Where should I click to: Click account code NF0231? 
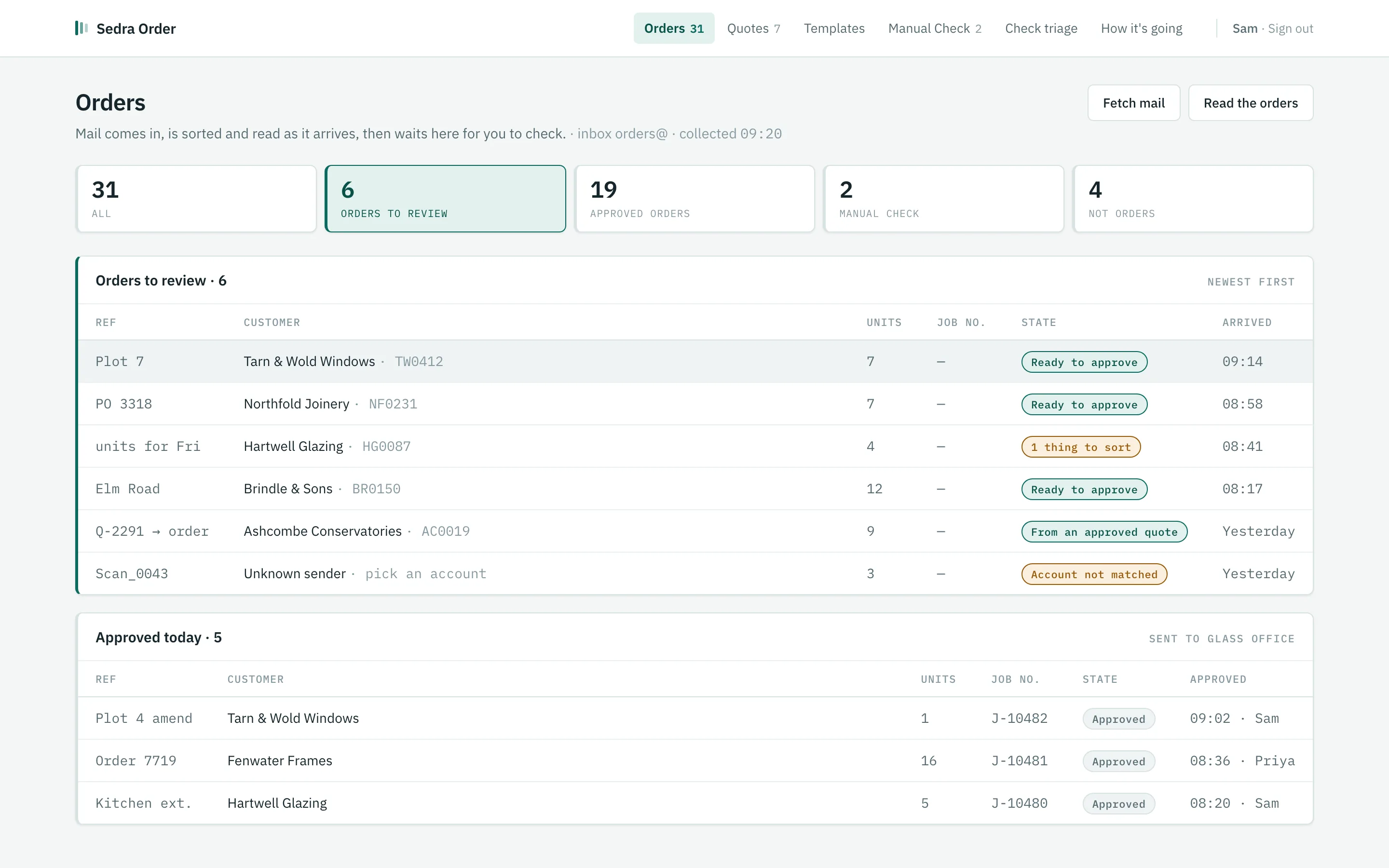[x=393, y=404]
